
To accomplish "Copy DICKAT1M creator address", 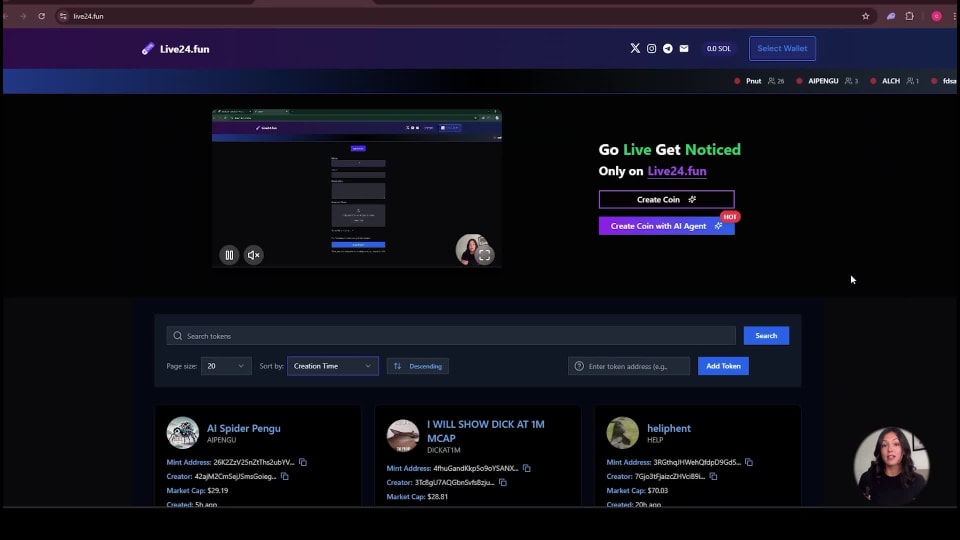I will (503, 482).
